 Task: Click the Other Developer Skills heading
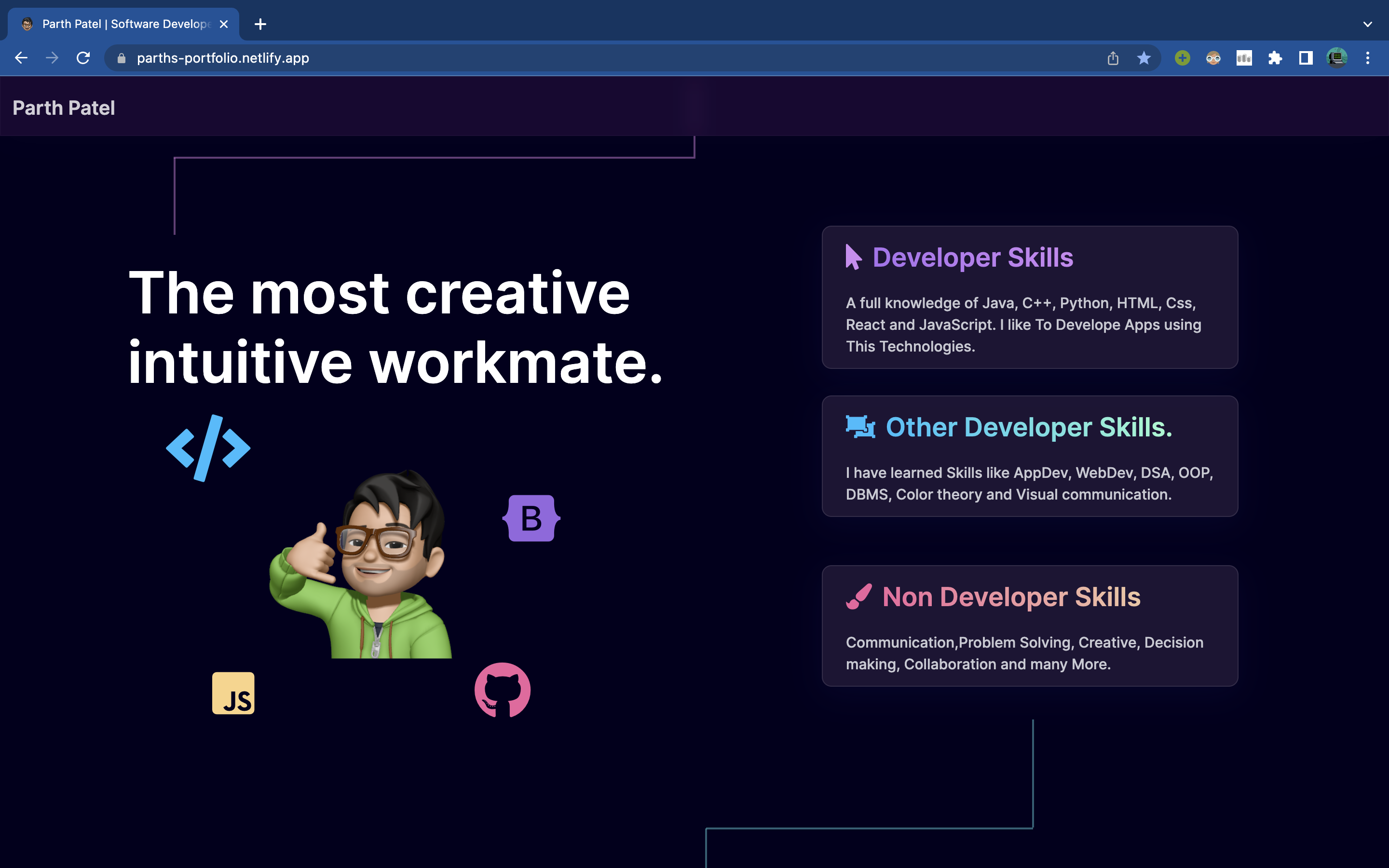tap(1029, 427)
